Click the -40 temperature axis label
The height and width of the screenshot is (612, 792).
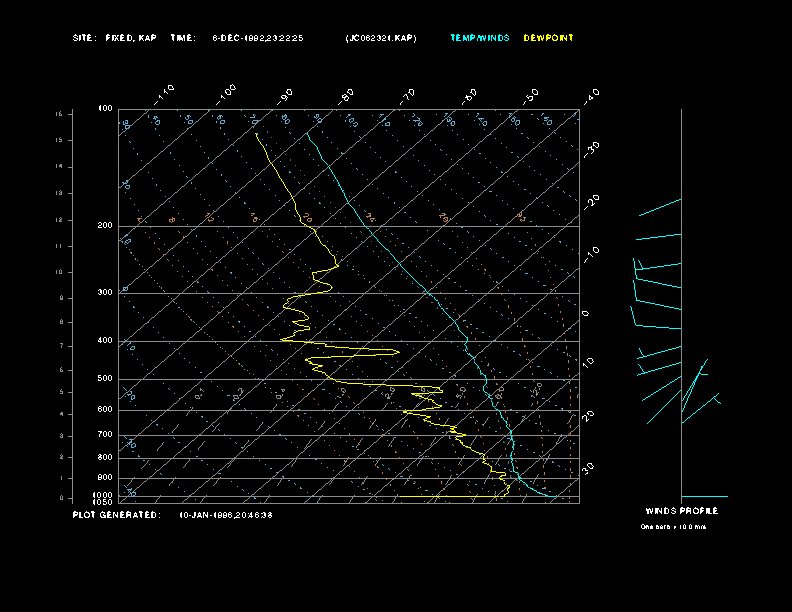click(591, 96)
